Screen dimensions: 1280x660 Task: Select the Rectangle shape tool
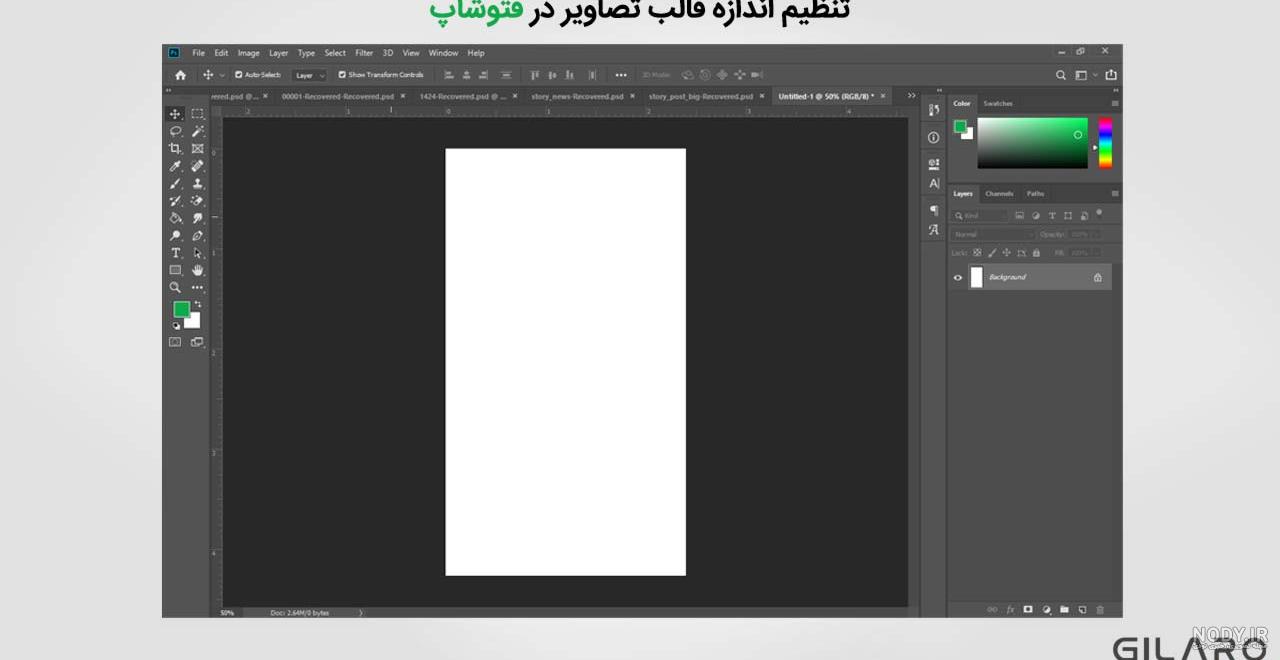175,270
